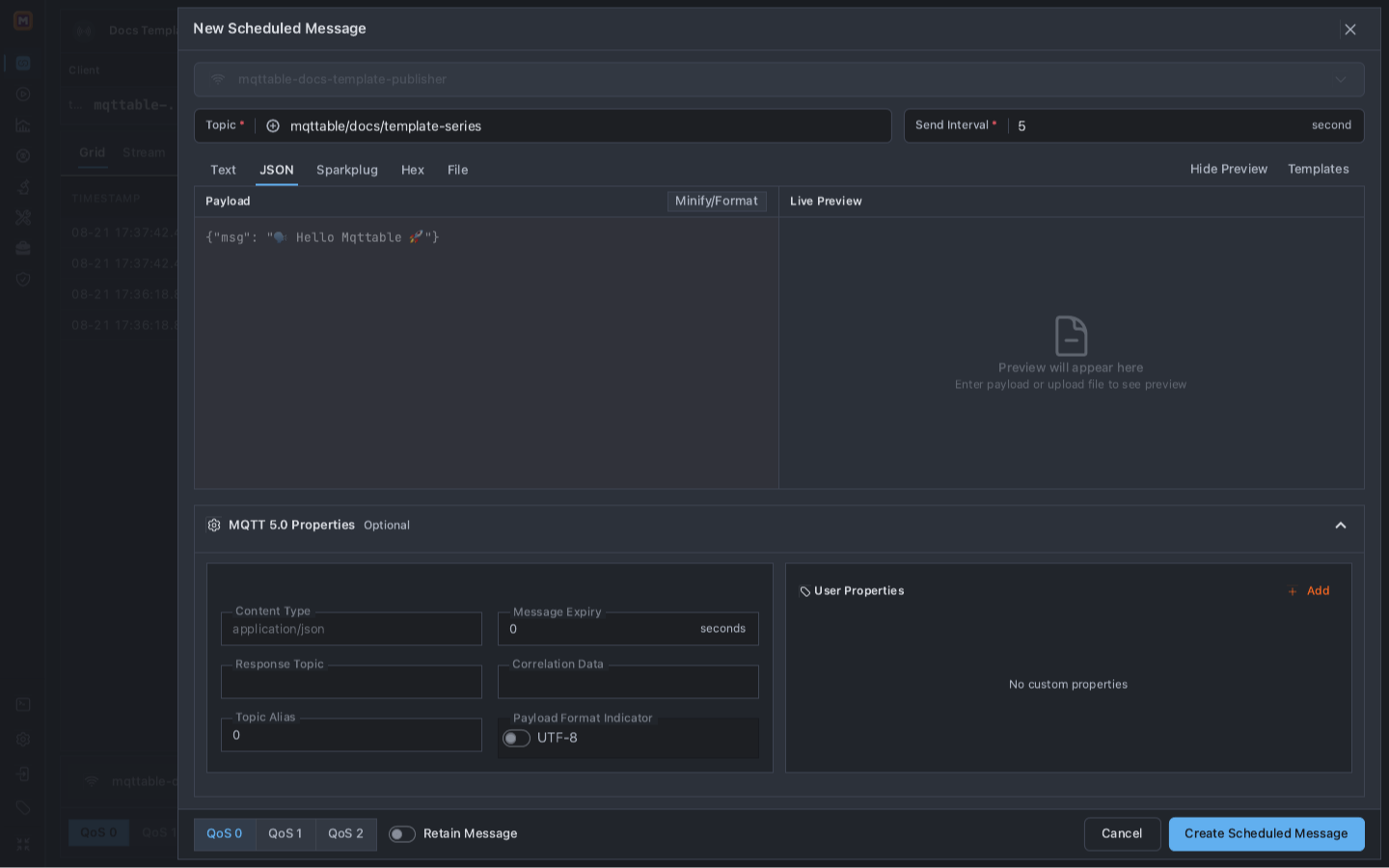
Task: Click the Content Type field
Action: 351,629
